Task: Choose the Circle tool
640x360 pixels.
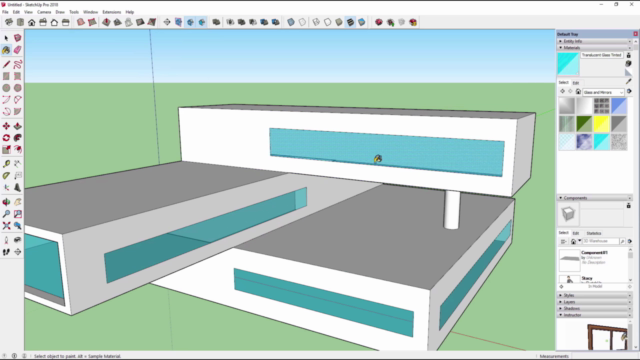Action: (6, 88)
